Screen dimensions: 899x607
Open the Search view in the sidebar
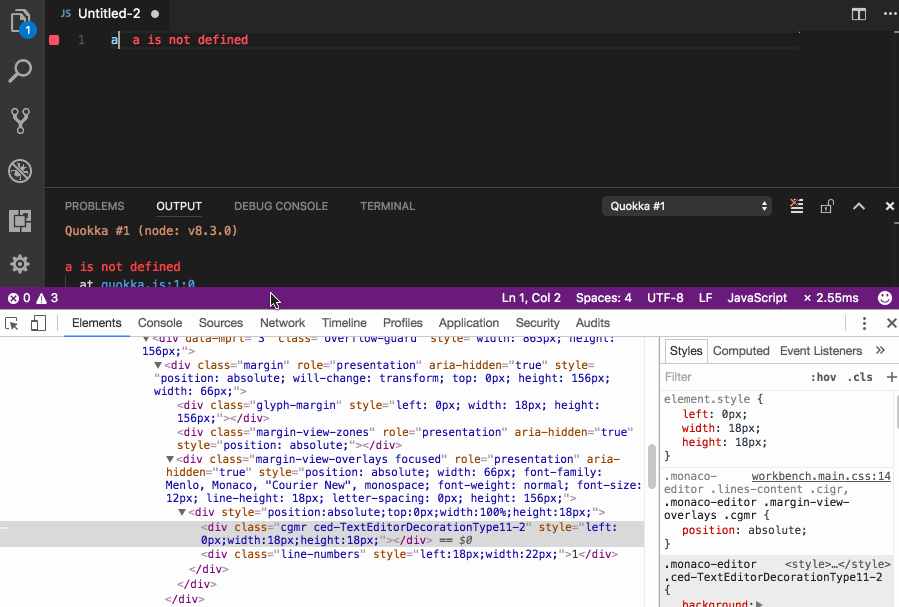[21, 70]
